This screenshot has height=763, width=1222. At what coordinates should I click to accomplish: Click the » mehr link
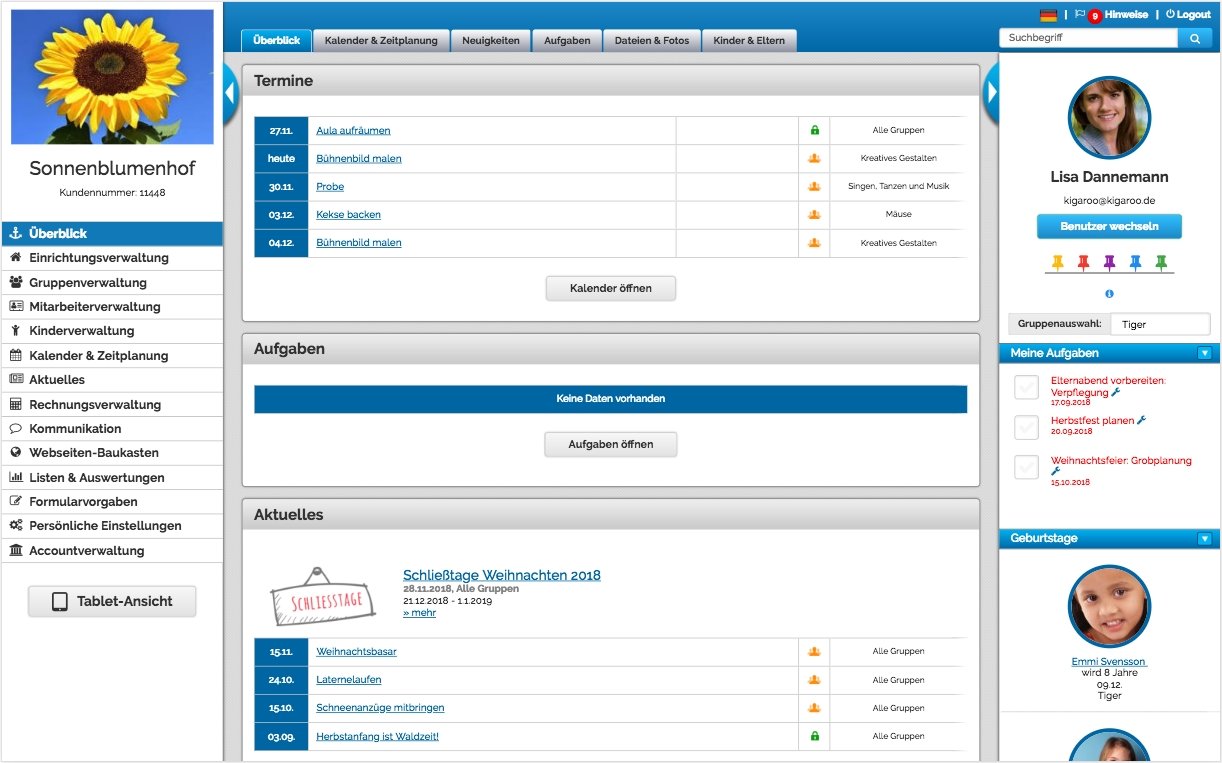[419, 613]
